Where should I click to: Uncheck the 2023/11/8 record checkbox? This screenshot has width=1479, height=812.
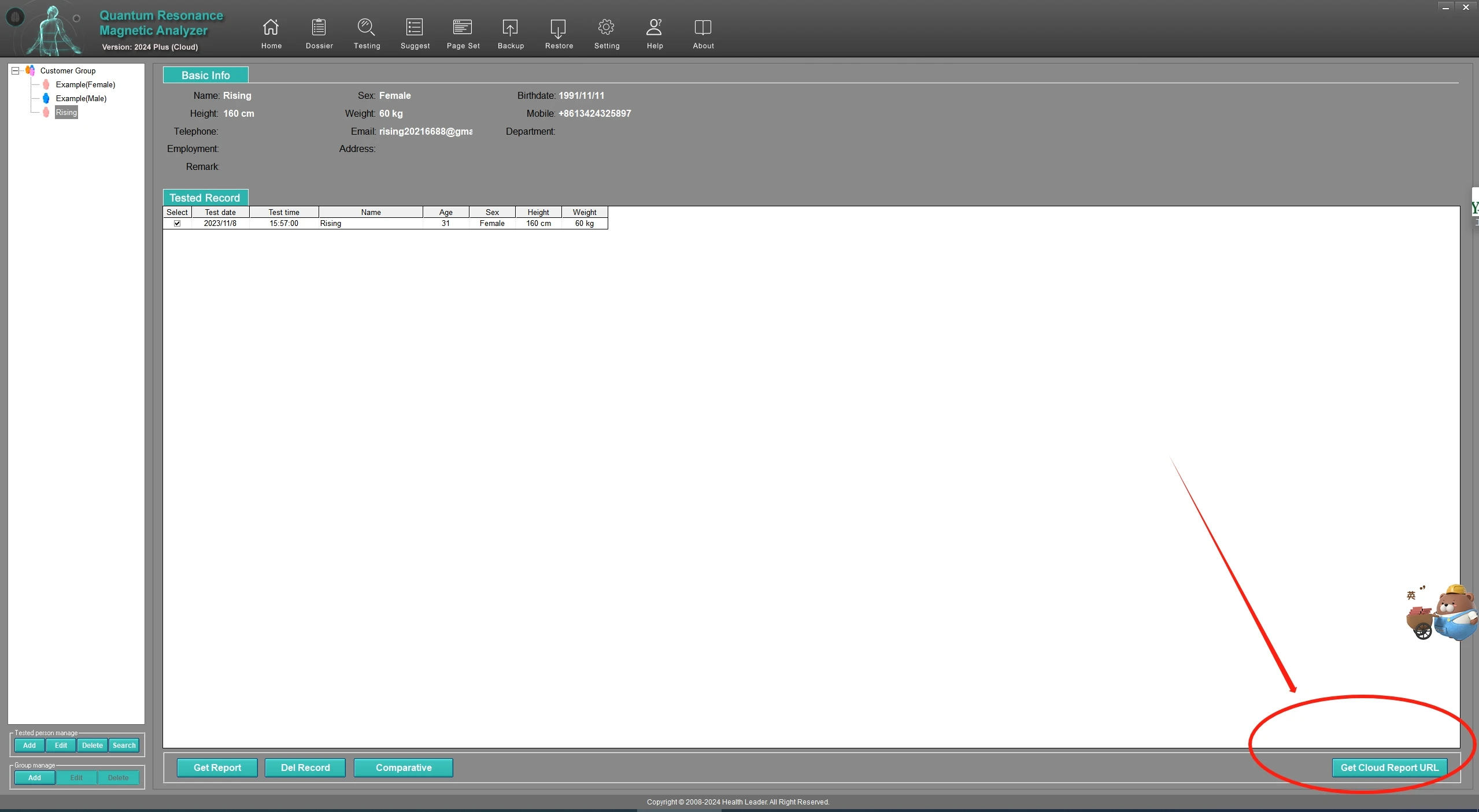point(178,224)
